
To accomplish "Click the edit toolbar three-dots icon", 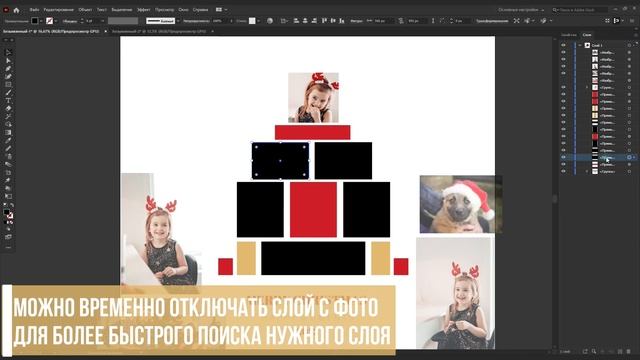I will [8, 247].
